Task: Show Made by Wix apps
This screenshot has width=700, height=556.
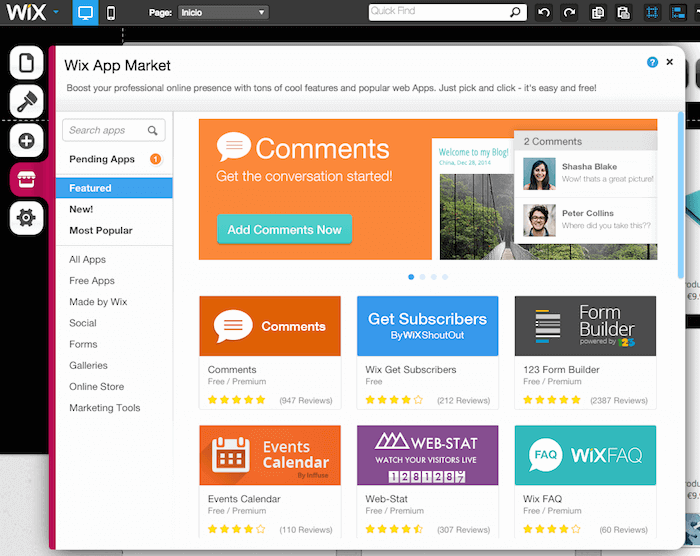Action: click(98, 302)
